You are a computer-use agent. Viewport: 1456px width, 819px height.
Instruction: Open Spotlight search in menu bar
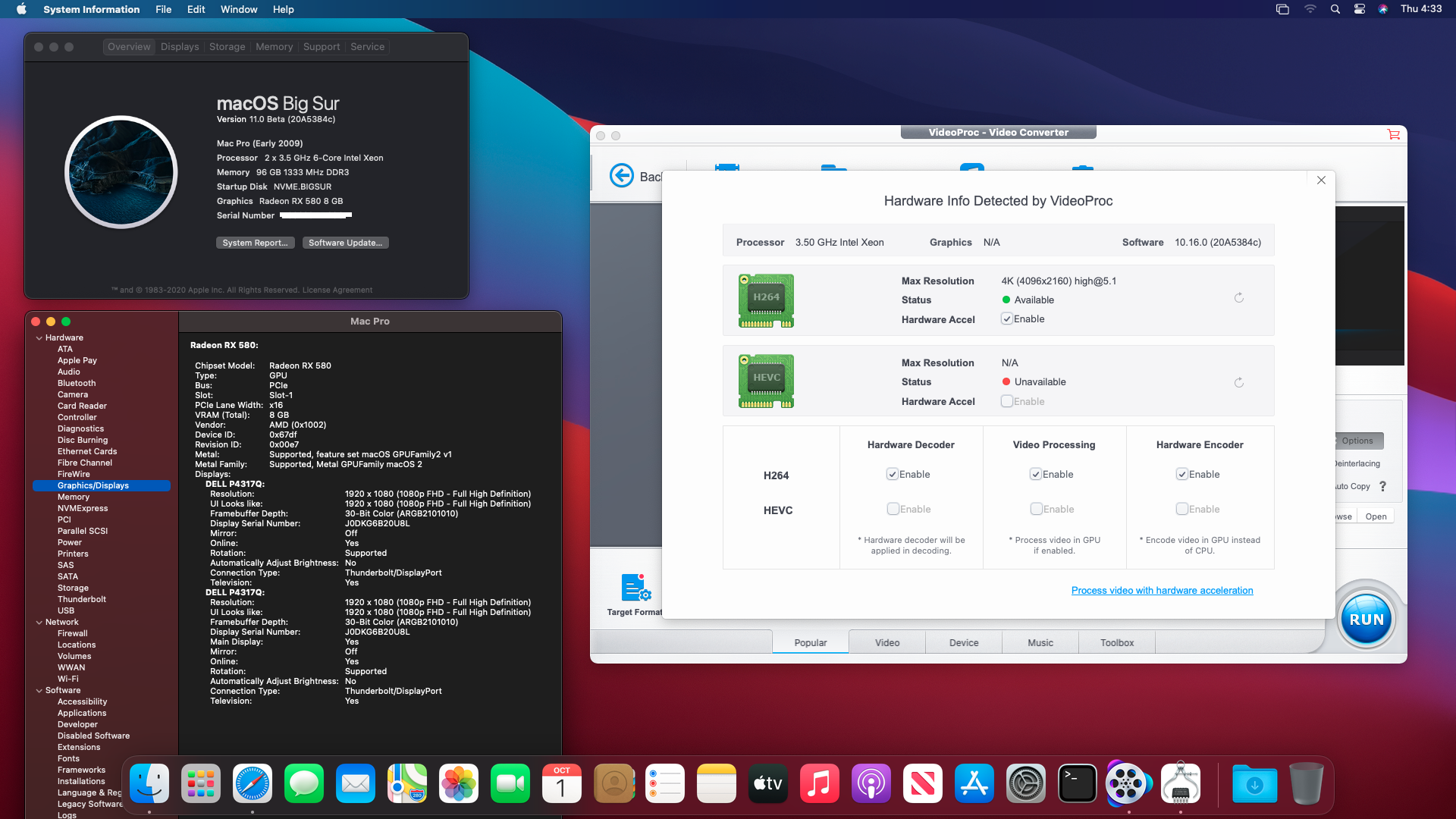(1335, 9)
